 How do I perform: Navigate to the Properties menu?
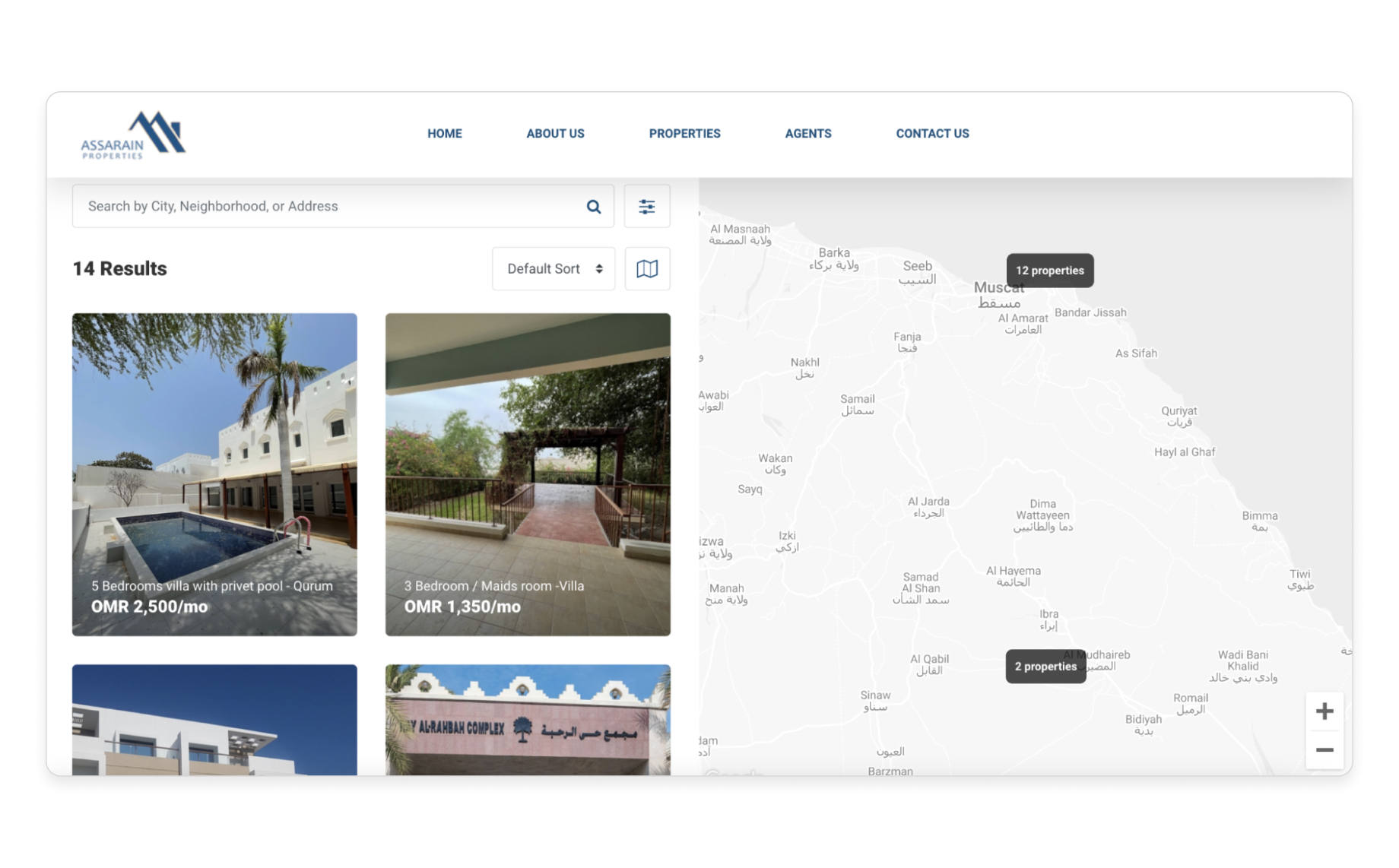tap(684, 134)
